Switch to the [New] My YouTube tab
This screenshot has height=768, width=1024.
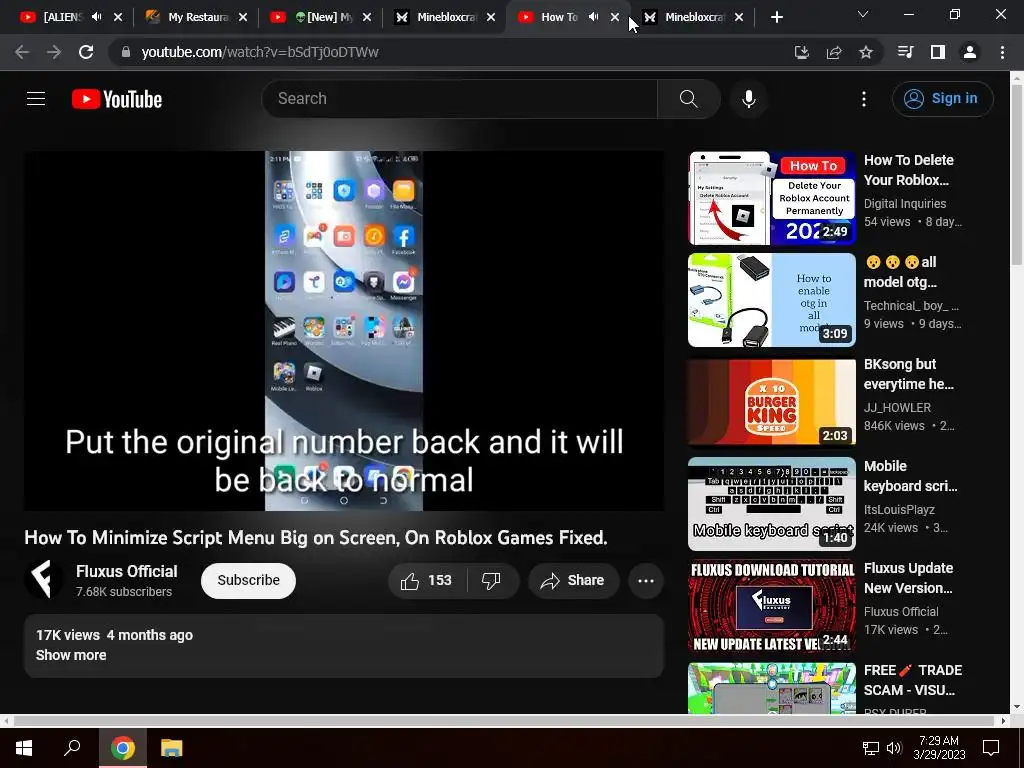pyautogui.click(x=319, y=17)
